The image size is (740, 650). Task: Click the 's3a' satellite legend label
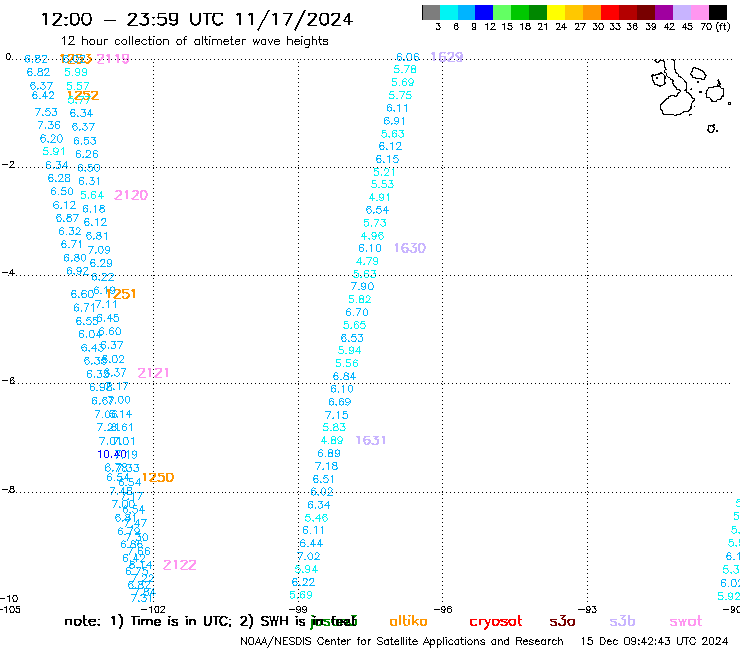(562, 622)
